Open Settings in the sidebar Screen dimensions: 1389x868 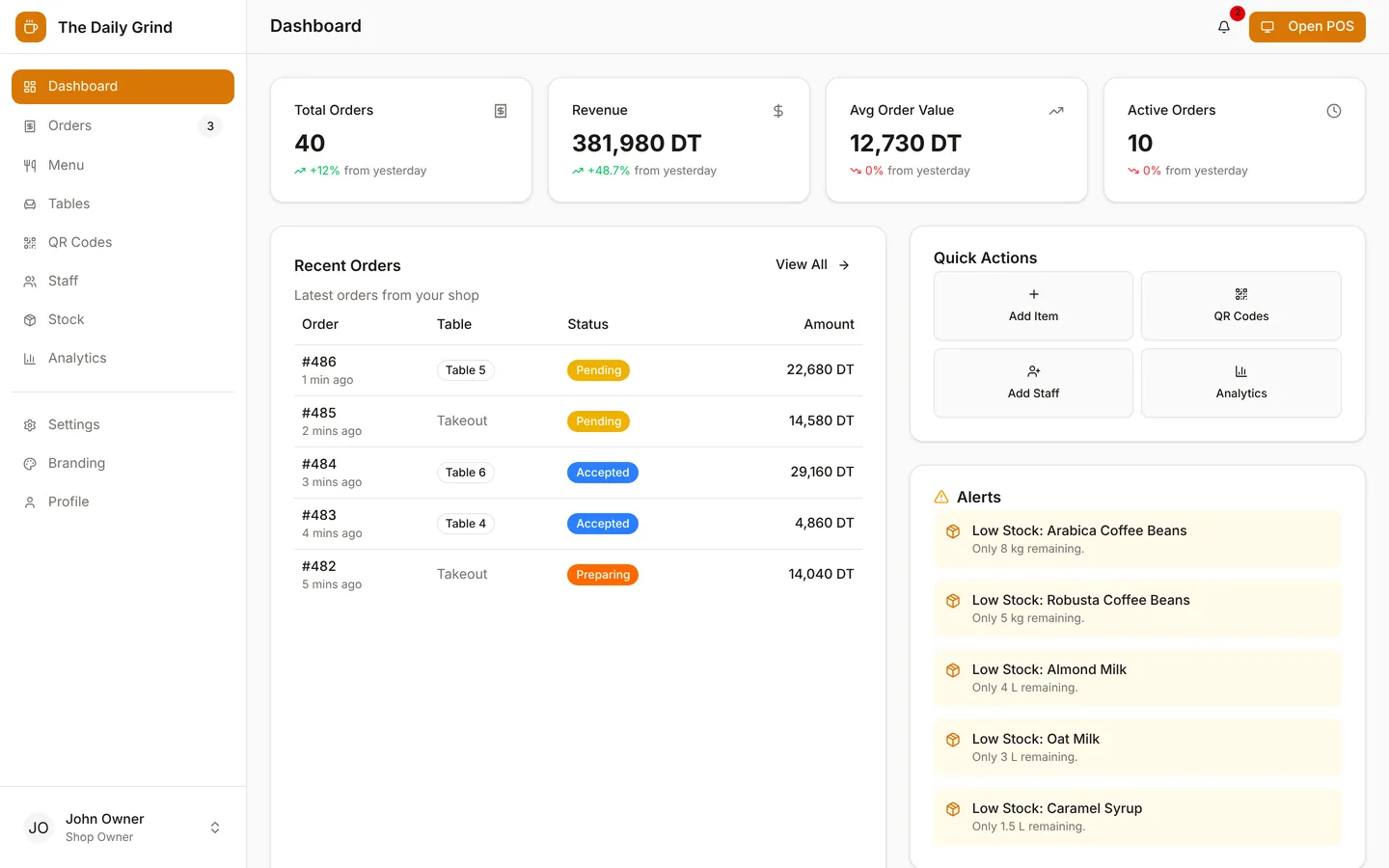pos(123,424)
